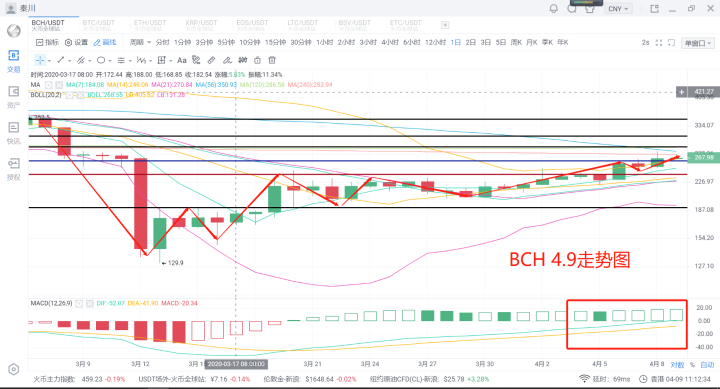Click the hide drawings icon
This screenshot has height=389, width=720.
242,60
